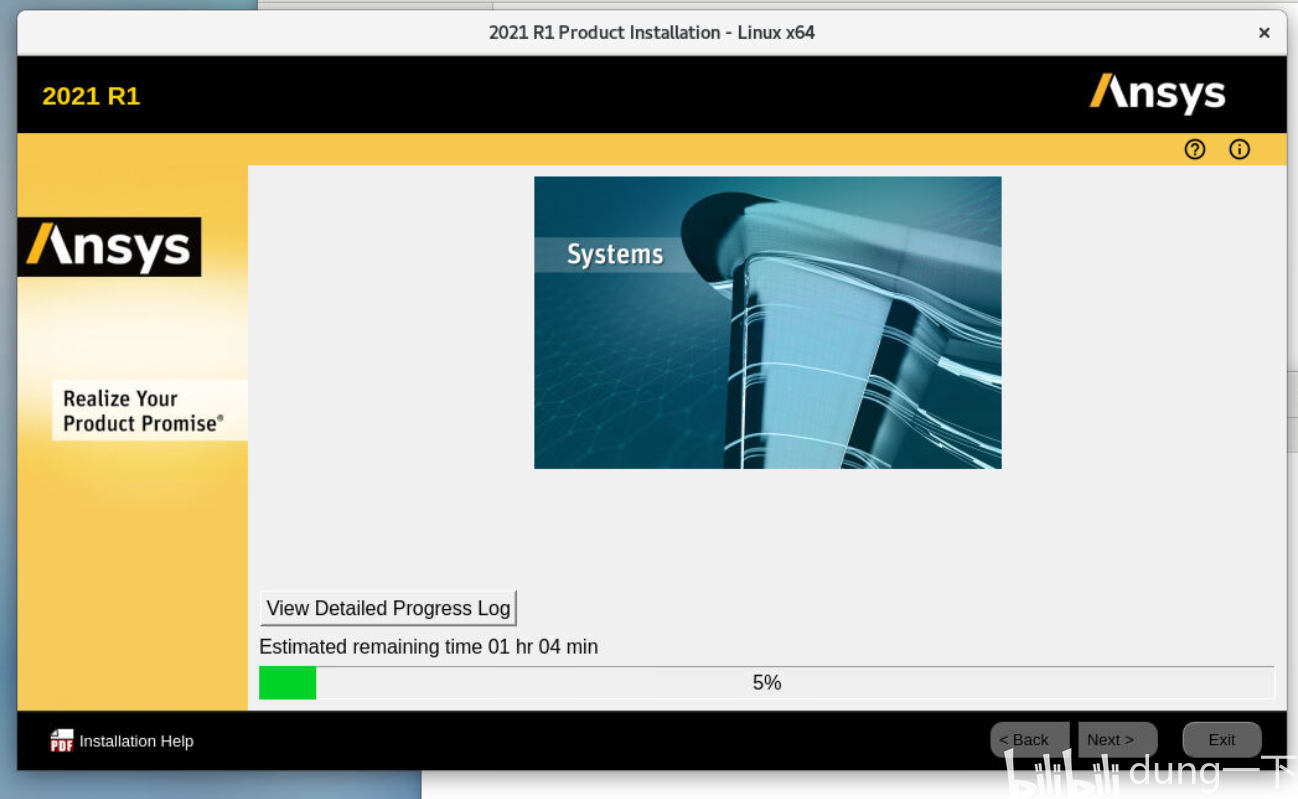
Task: View Detailed Progress Log
Action: [388, 608]
